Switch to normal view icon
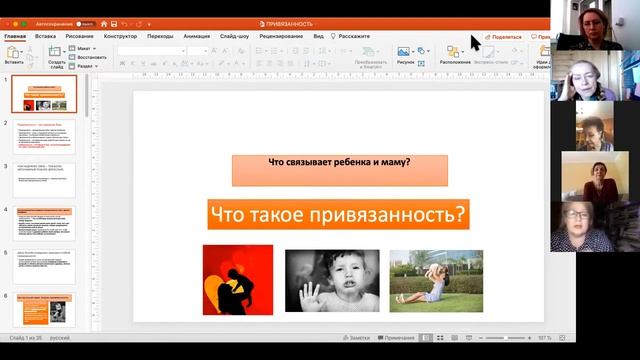The height and width of the screenshot is (360, 640). coord(426,338)
